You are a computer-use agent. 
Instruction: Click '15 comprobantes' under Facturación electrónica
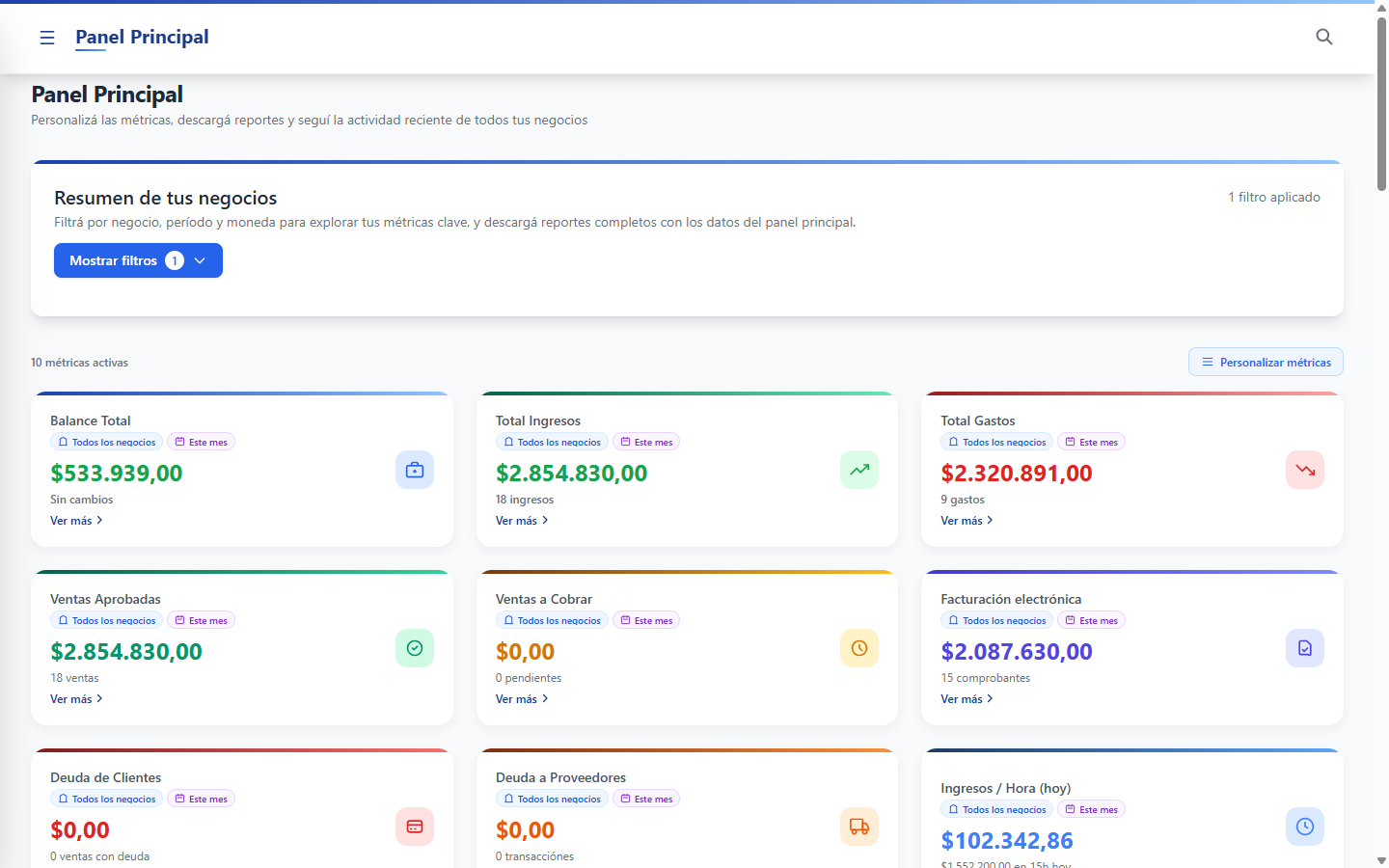(986, 678)
